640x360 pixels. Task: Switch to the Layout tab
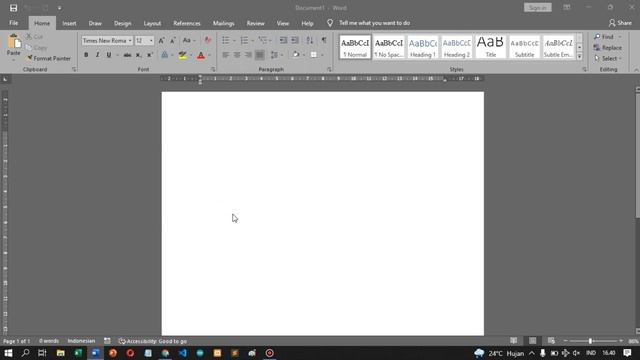pyautogui.click(x=152, y=23)
